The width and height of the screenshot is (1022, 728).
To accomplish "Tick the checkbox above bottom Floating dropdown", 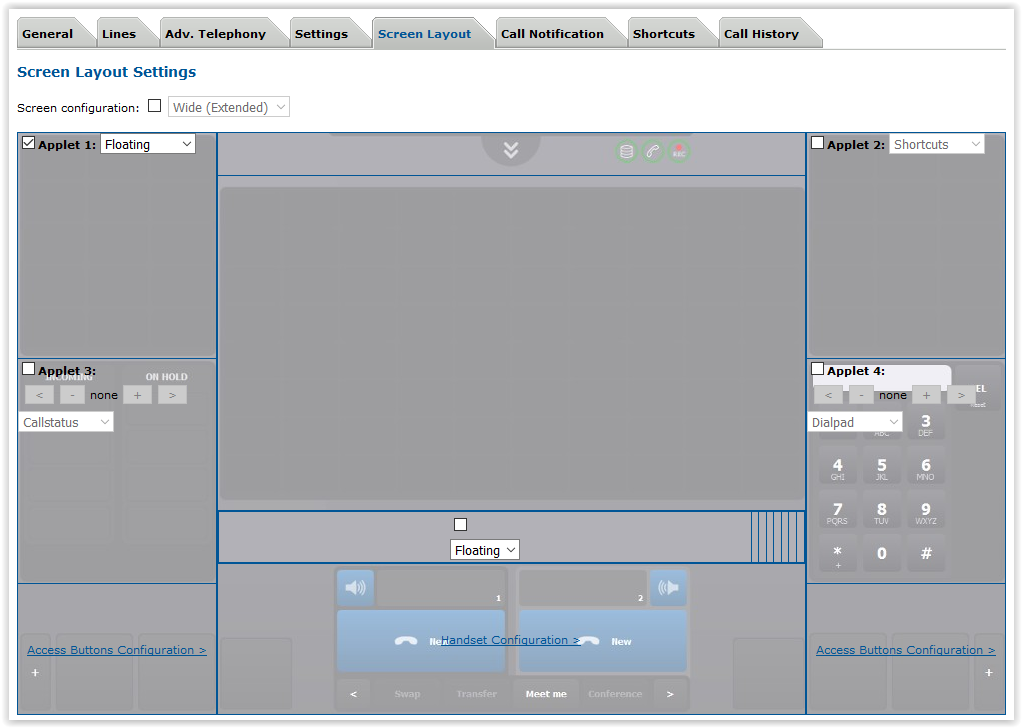I will pyautogui.click(x=460, y=525).
